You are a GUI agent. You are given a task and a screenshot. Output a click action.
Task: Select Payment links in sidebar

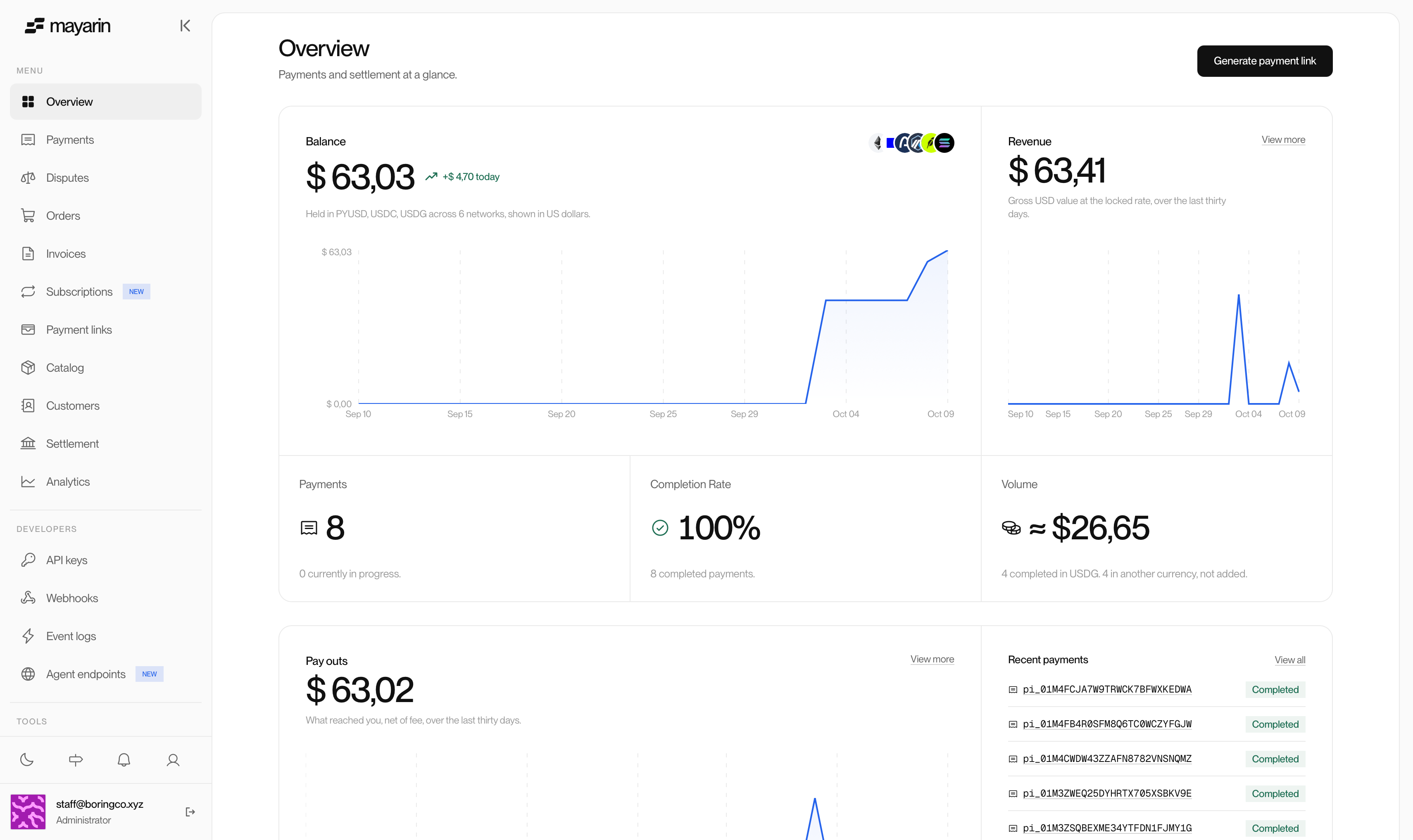tap(106, 330)
